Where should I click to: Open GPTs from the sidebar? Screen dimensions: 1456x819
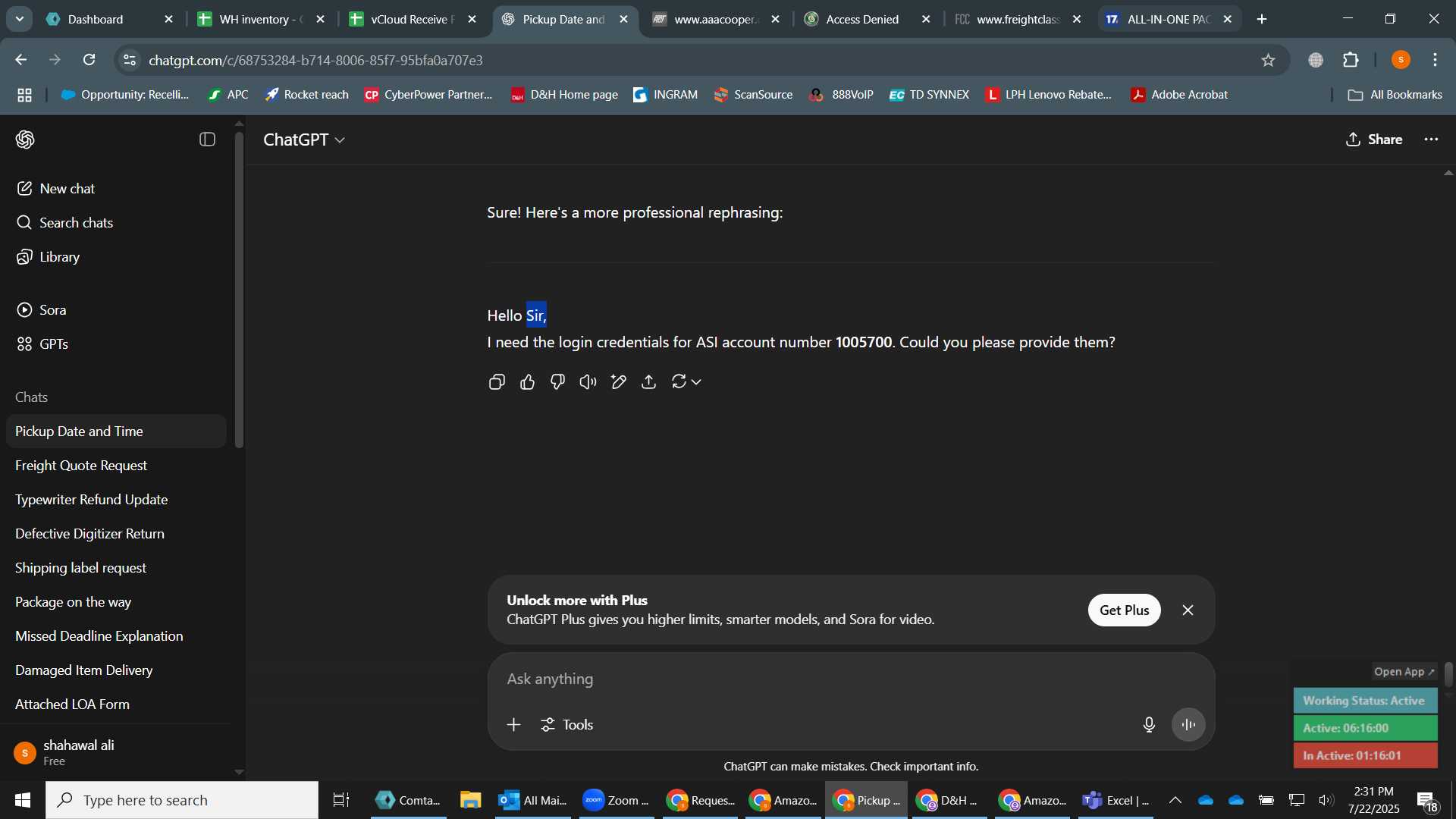[116, 344]
